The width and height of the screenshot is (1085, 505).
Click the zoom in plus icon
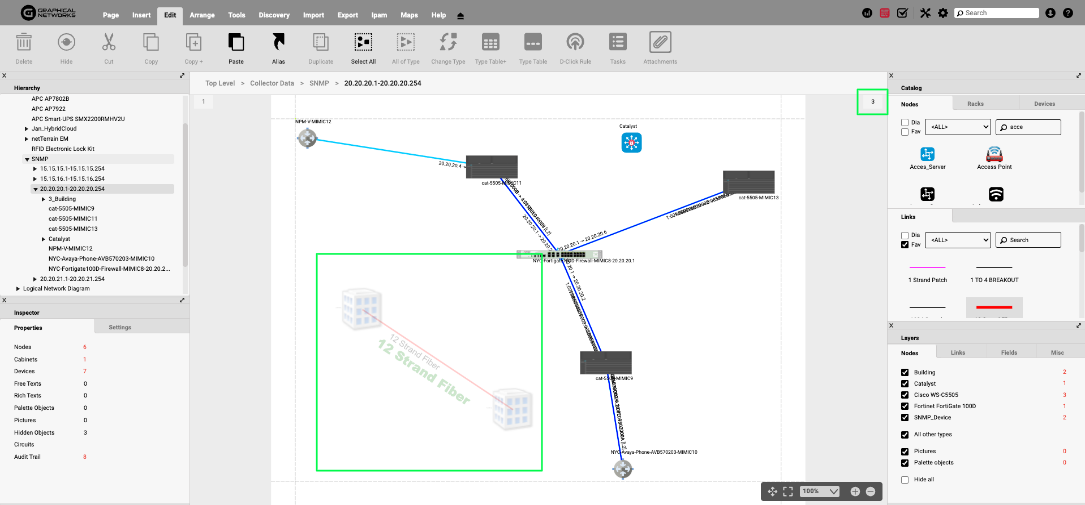pos(855,492)
